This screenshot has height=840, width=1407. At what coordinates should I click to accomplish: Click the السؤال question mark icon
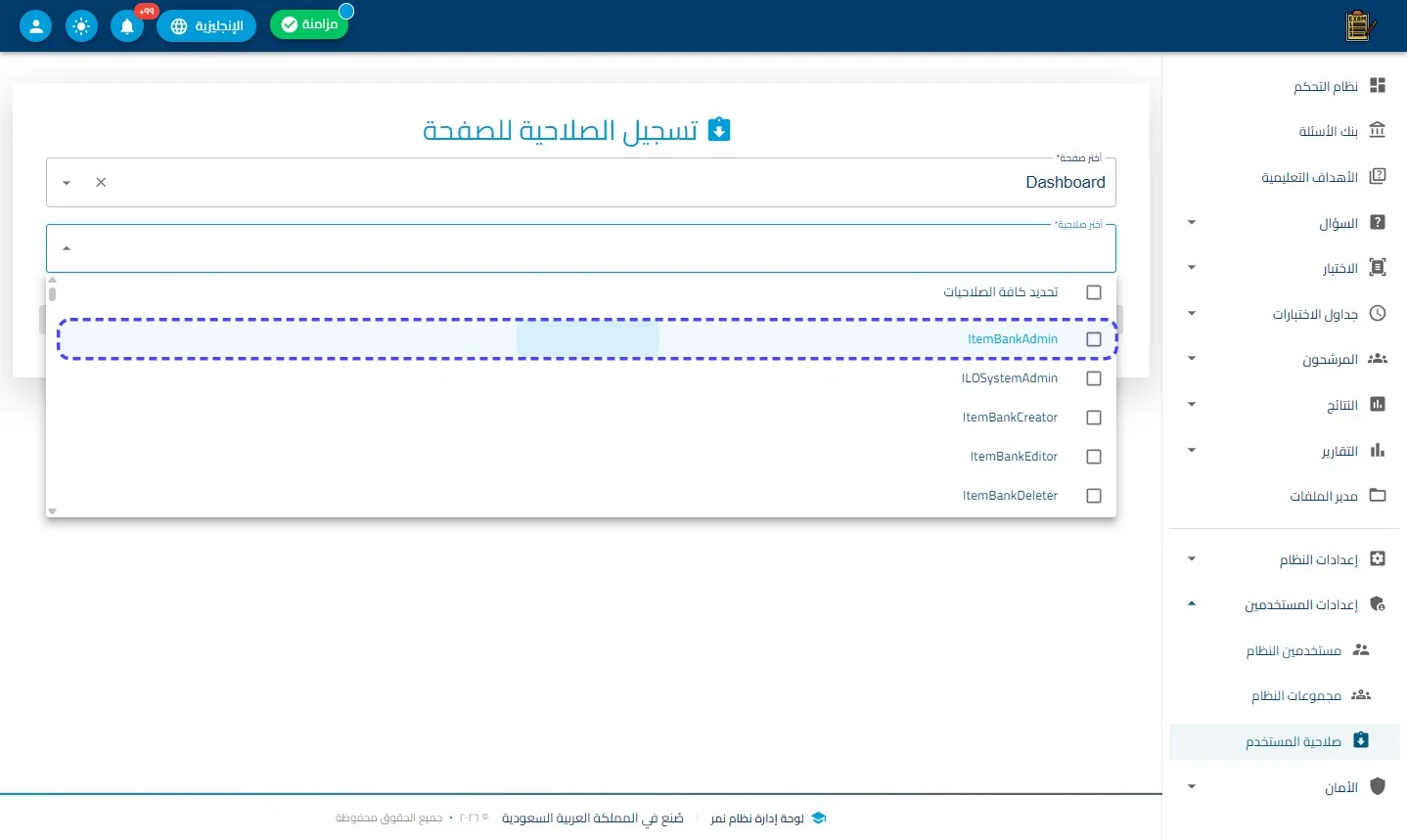tap(1378, 223)
